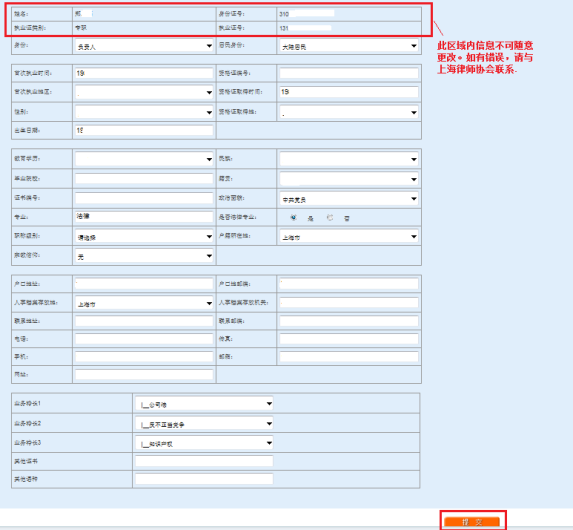
Task: Open the 身份 dropdown showing 负责人
Action: tap(144, 46)
